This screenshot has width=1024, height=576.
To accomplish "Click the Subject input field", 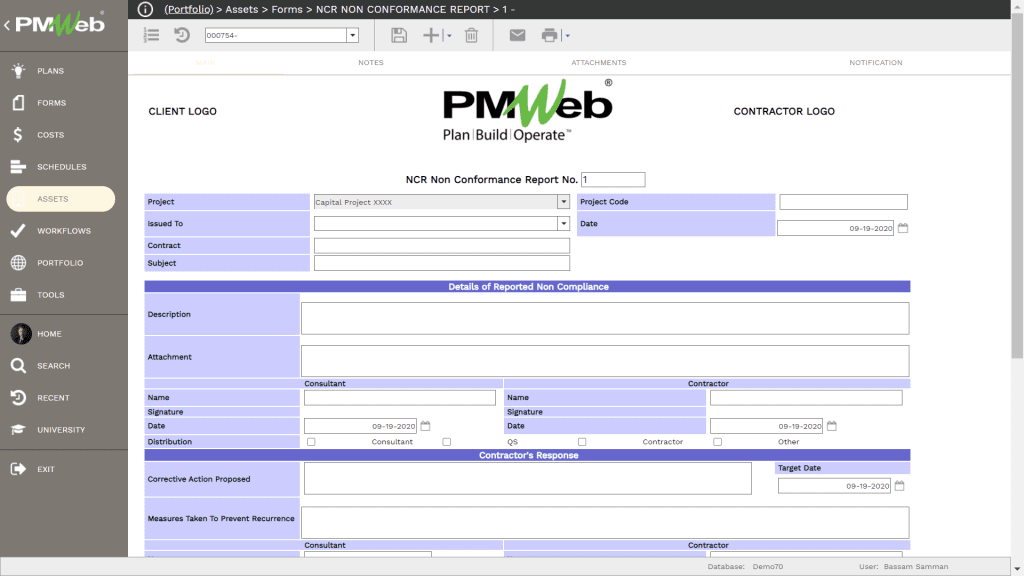I will tap(441, 263).
